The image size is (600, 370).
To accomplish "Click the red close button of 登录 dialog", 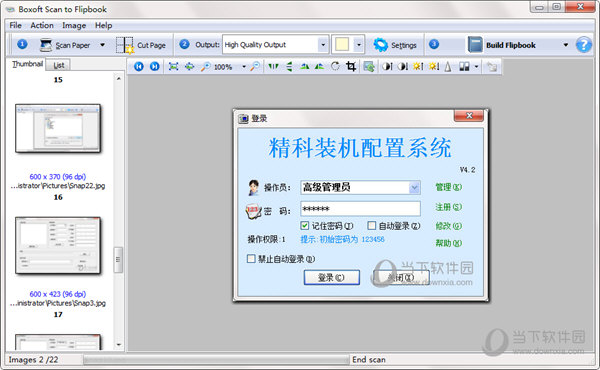I will [x=469, y=116].
